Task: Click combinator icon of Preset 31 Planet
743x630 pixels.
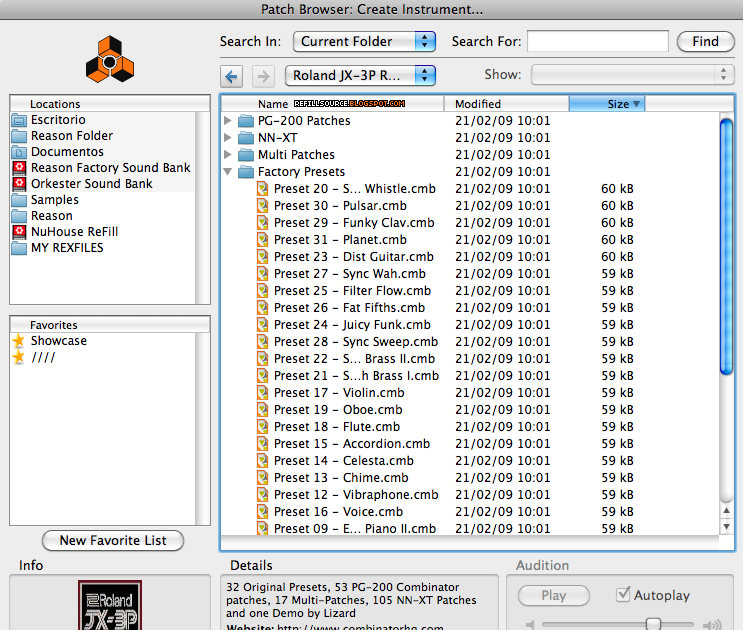Action: pyautogui.click(x=263, y=240)
